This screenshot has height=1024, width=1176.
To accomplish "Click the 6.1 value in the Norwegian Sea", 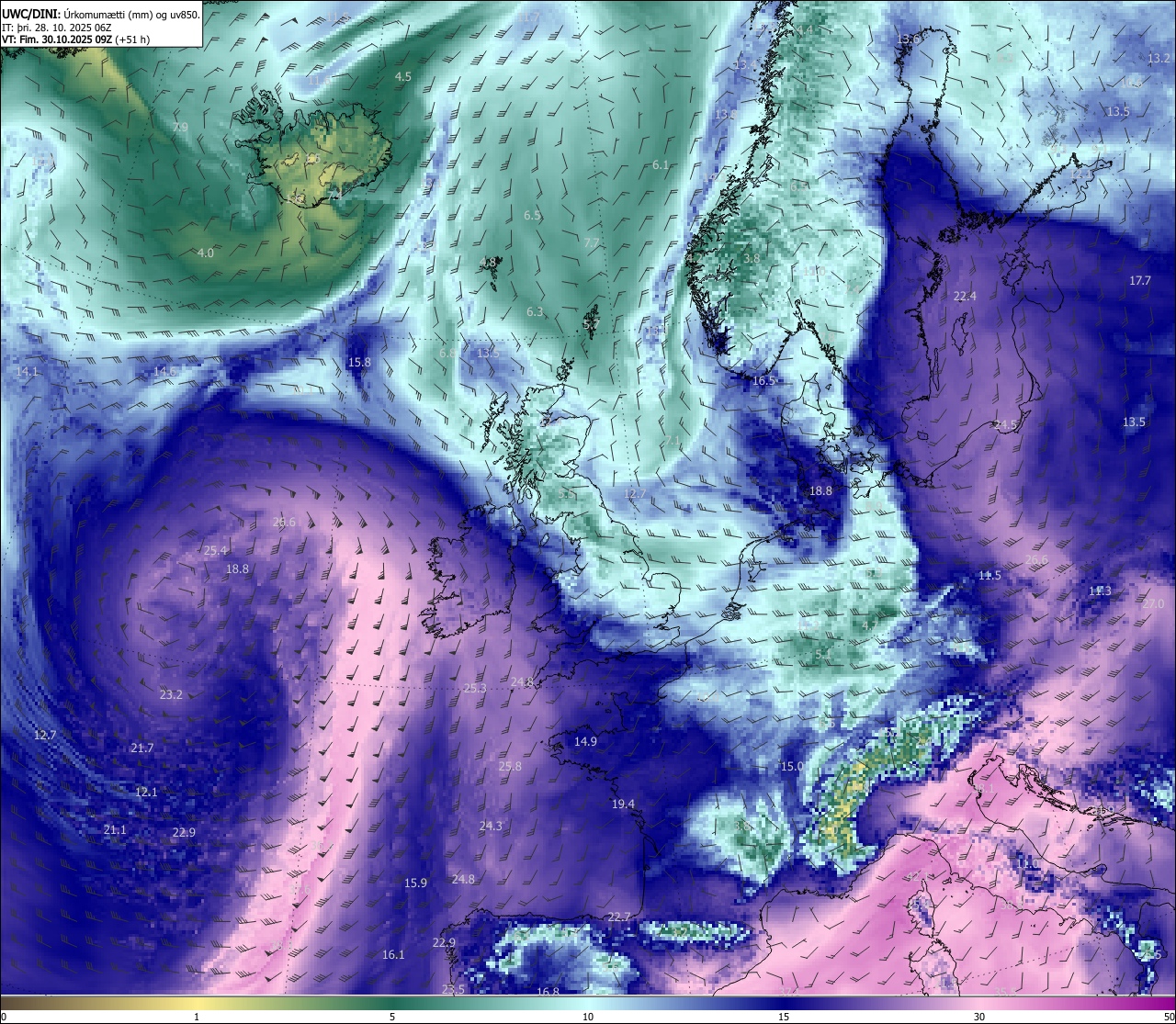I will coord(661,164).
